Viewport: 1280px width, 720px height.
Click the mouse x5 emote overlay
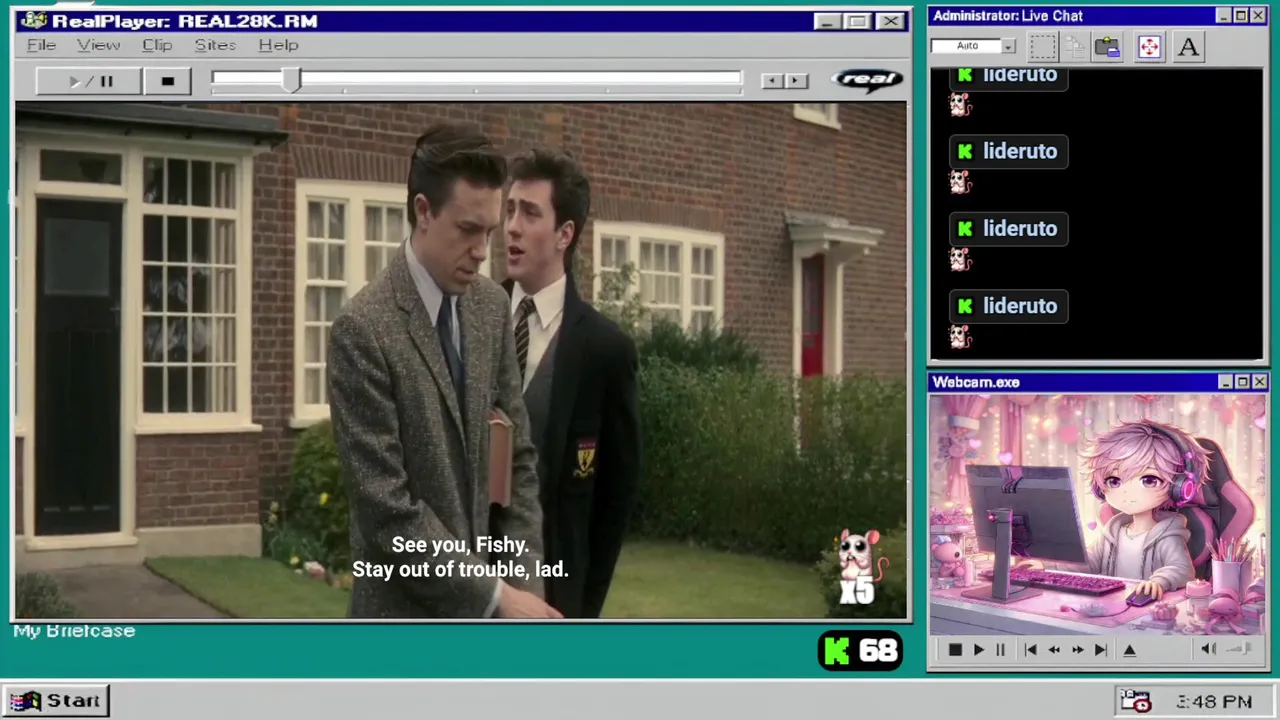point(859,568)
